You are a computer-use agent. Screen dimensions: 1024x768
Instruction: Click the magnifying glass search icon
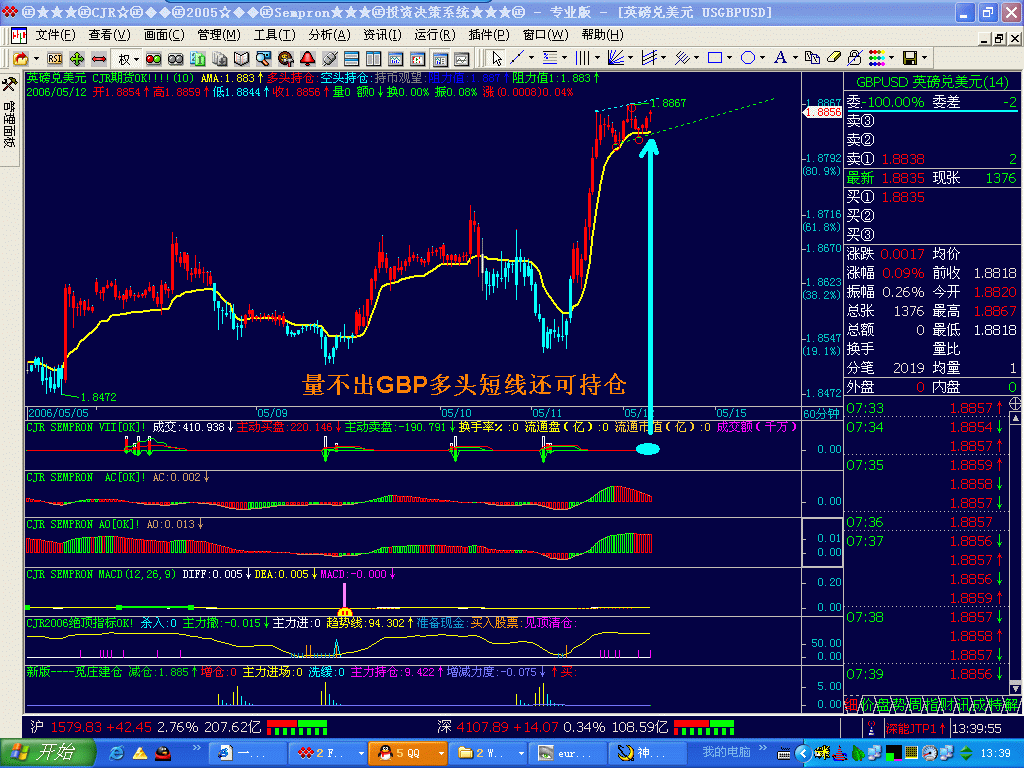click(263, 59)
